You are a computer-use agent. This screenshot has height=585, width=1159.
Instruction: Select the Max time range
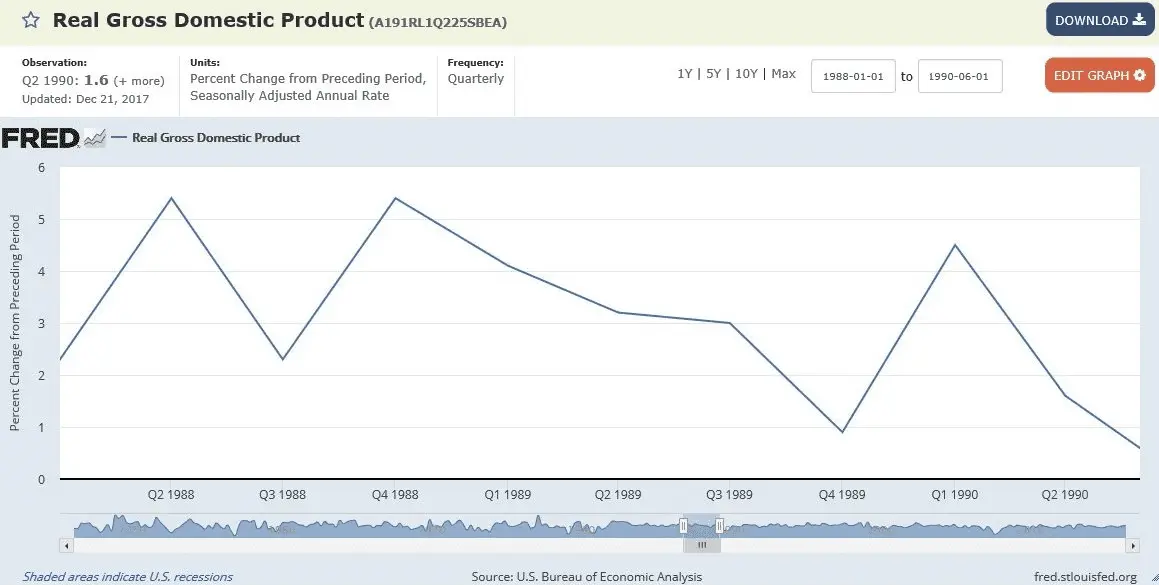(x=784, y=74)
